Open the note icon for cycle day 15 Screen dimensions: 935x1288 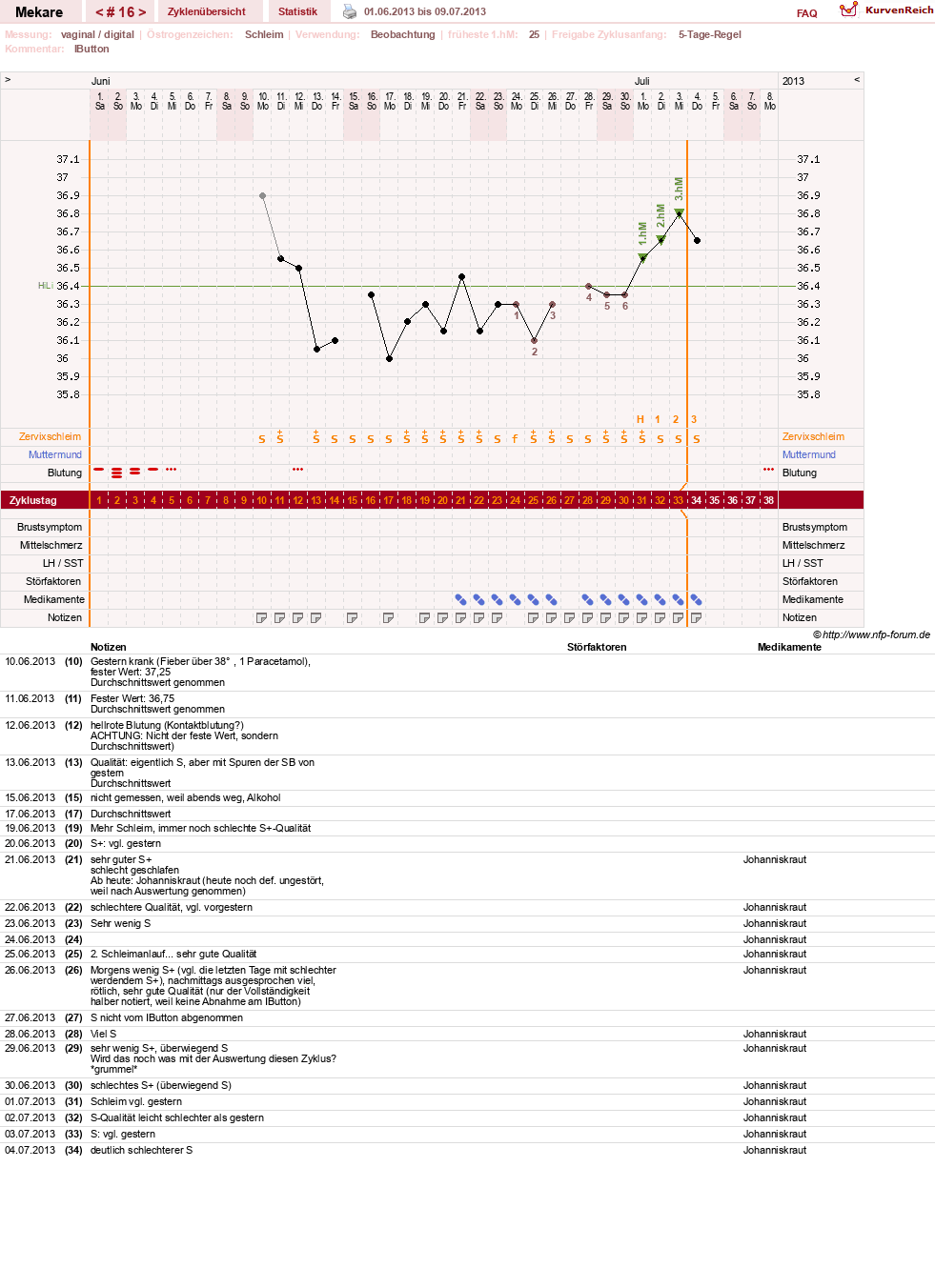pyautogui.click(x=353, y=618)
